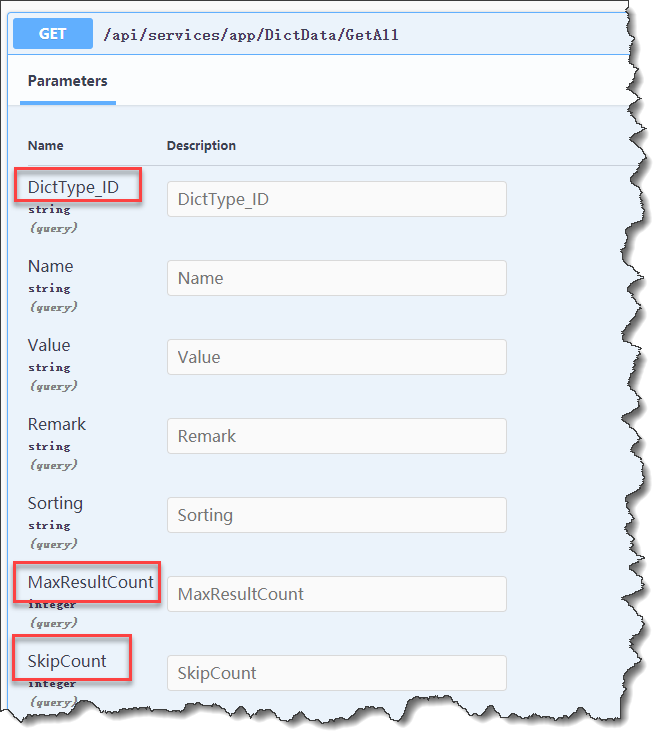The width and height of the screenshot is (667, 744).
Task: Select the Parameters tab
Action: (68, 81)
